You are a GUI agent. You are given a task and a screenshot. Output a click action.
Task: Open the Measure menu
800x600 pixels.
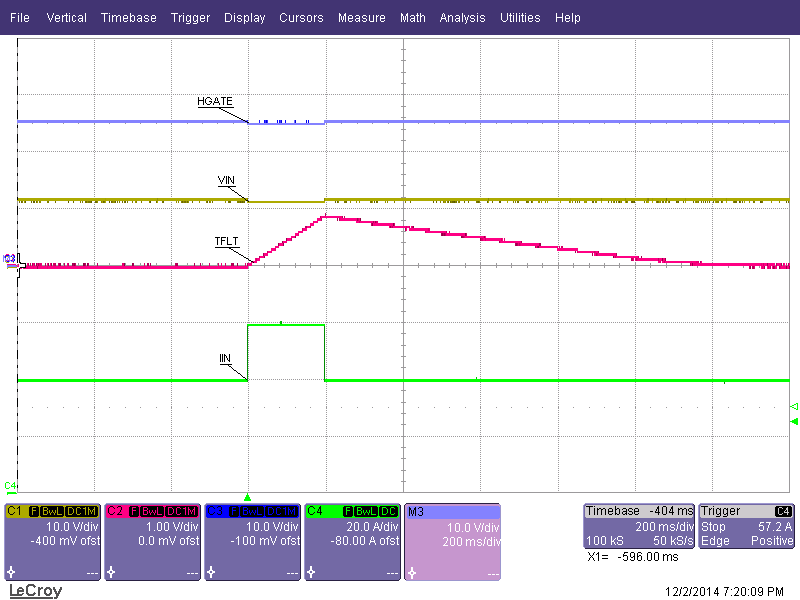(x=361, y=17)
